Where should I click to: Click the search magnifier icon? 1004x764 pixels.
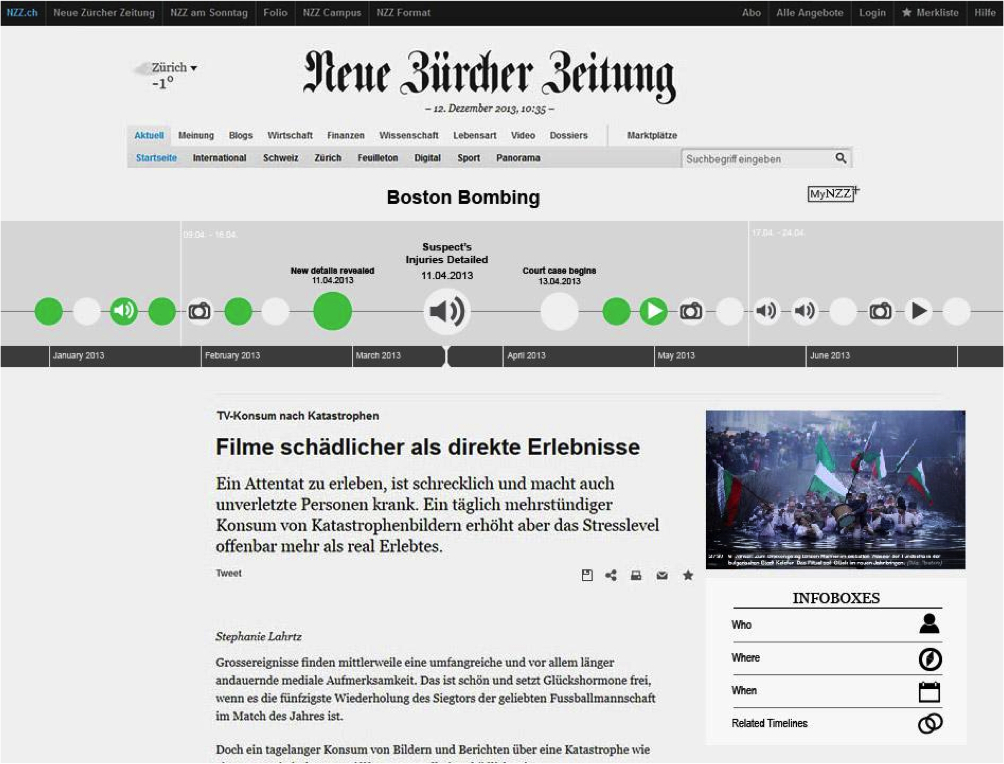click(x=841, y=158)
